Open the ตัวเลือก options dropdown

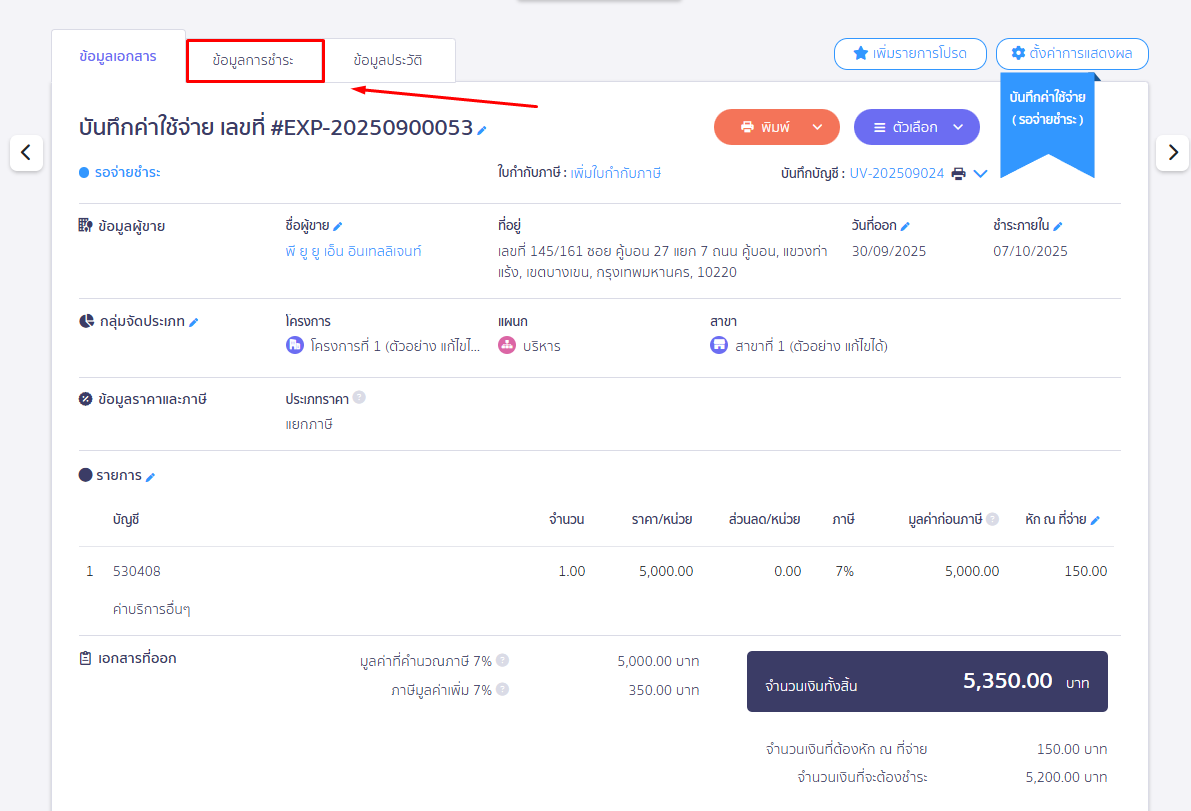(x=957, y=127)
